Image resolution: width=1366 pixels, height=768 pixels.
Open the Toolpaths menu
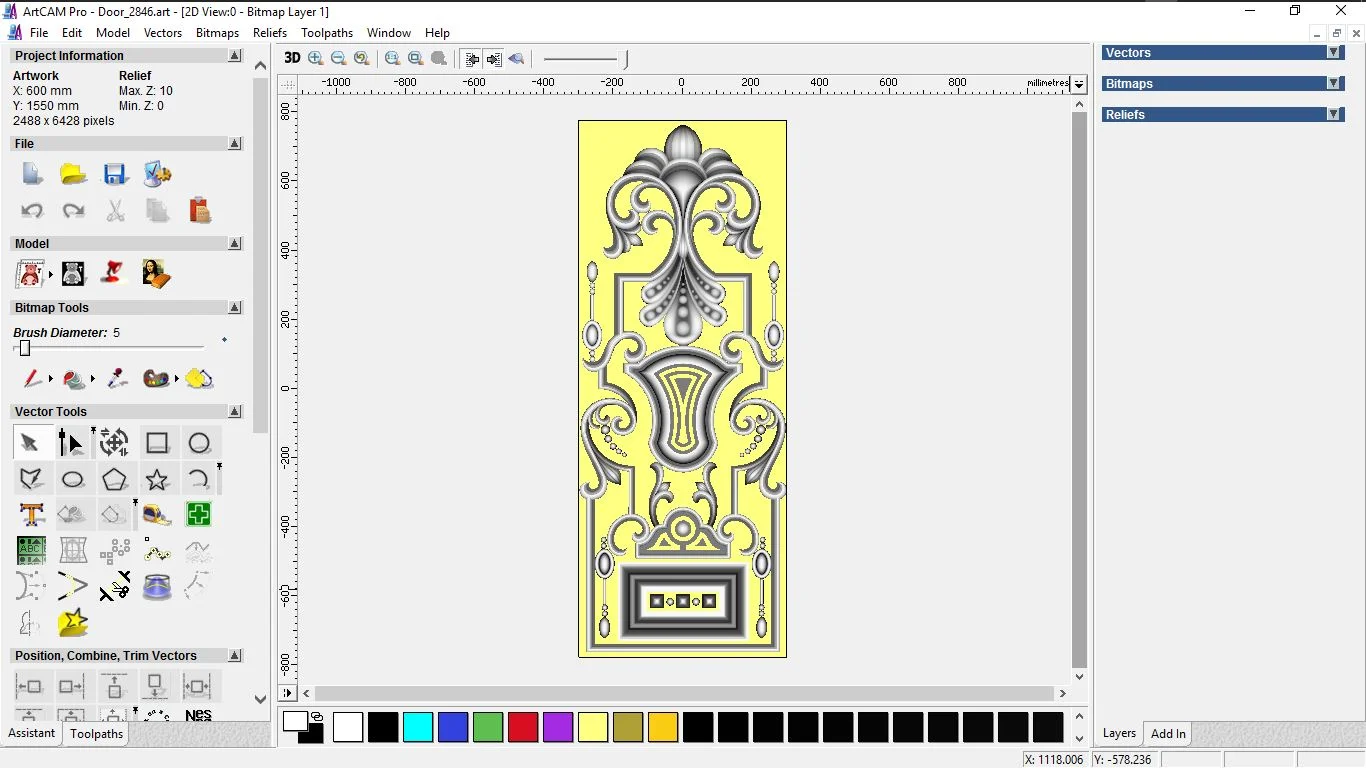pyautogui.click(x=327, y=33)
